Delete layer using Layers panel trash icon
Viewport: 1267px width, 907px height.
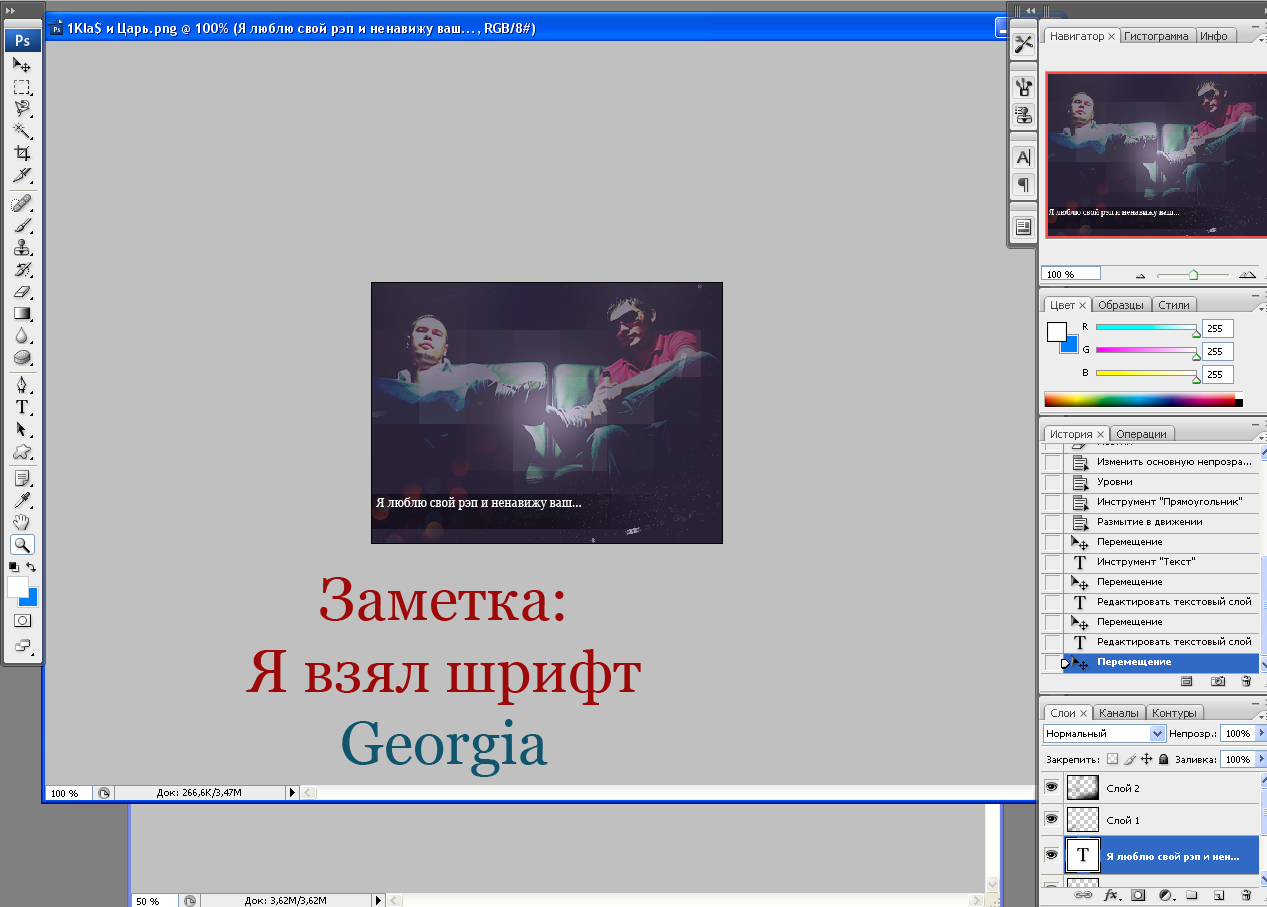coord(1245,895)
